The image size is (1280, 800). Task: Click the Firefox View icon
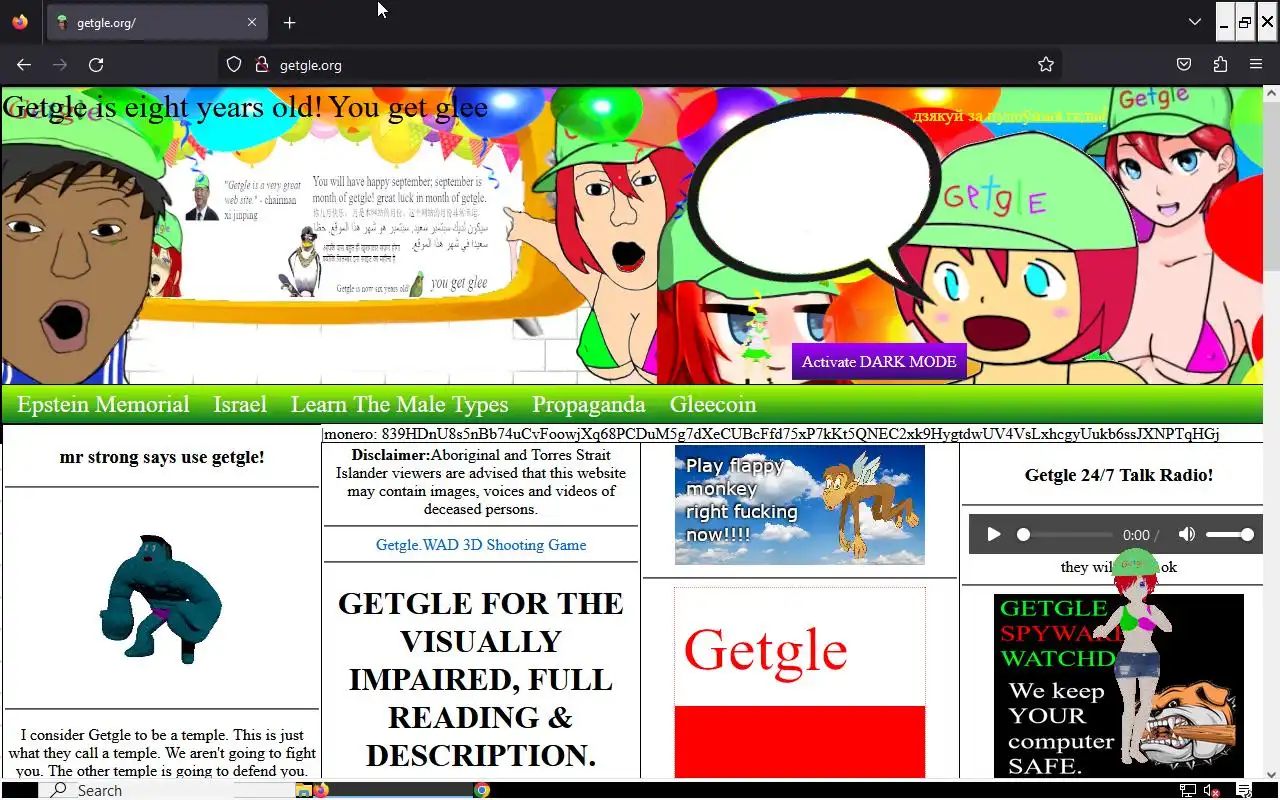click(20, 22)
